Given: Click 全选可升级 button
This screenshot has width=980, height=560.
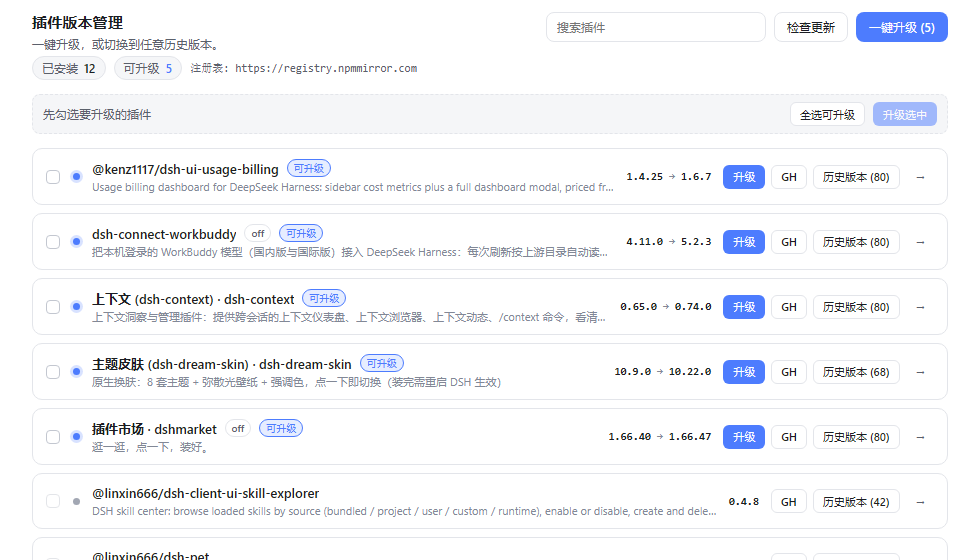Looking at the screenshot, I should 828,114.
